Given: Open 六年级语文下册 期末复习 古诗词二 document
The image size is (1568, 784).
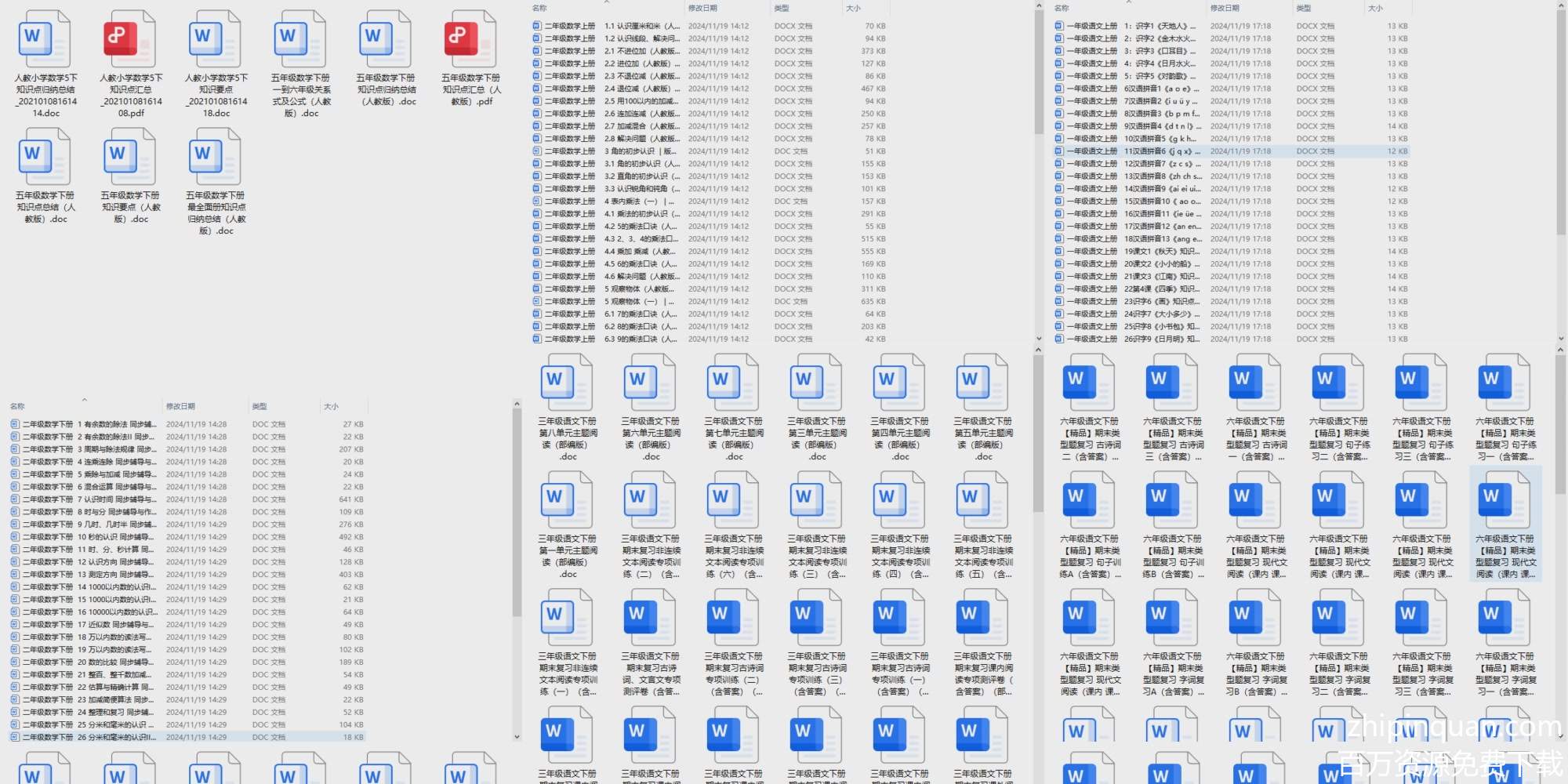Looking at the screenshot, I should (1090, 383).
